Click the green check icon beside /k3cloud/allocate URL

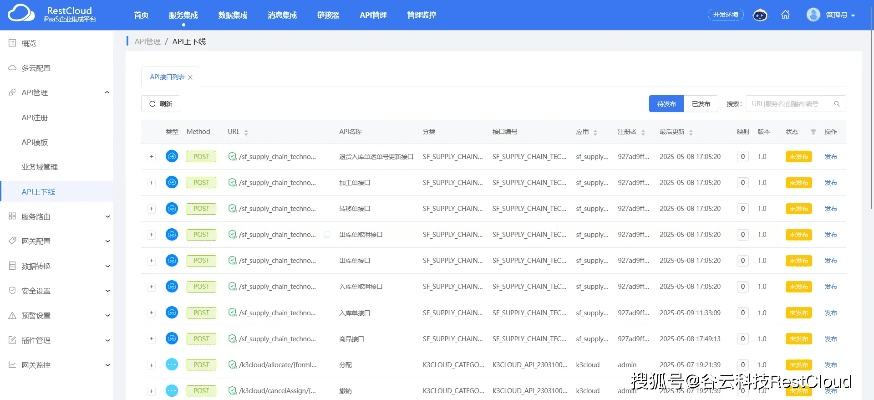[232, 364]
